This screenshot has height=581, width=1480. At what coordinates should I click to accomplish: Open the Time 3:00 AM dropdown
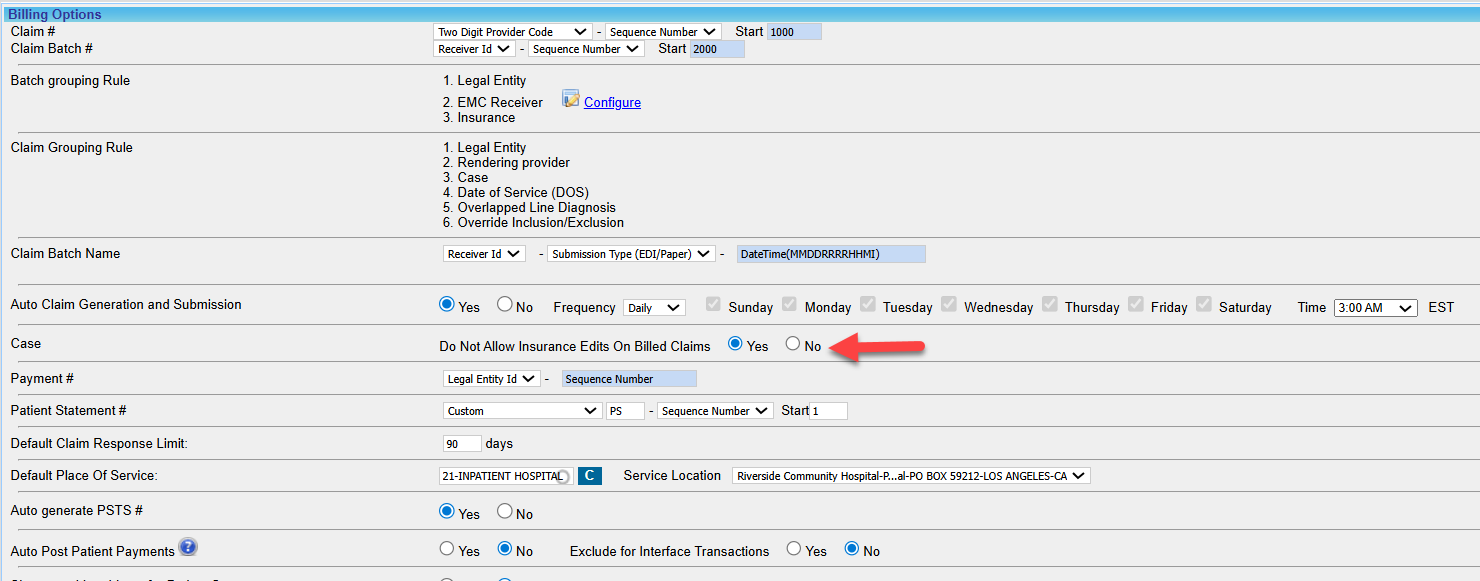point(1375,308)
